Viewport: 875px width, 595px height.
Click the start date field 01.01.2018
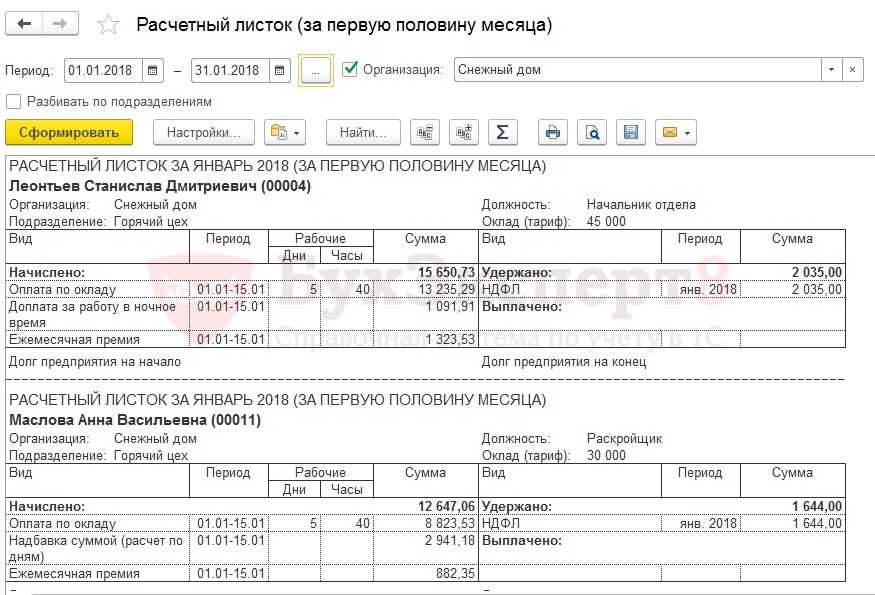103,71
